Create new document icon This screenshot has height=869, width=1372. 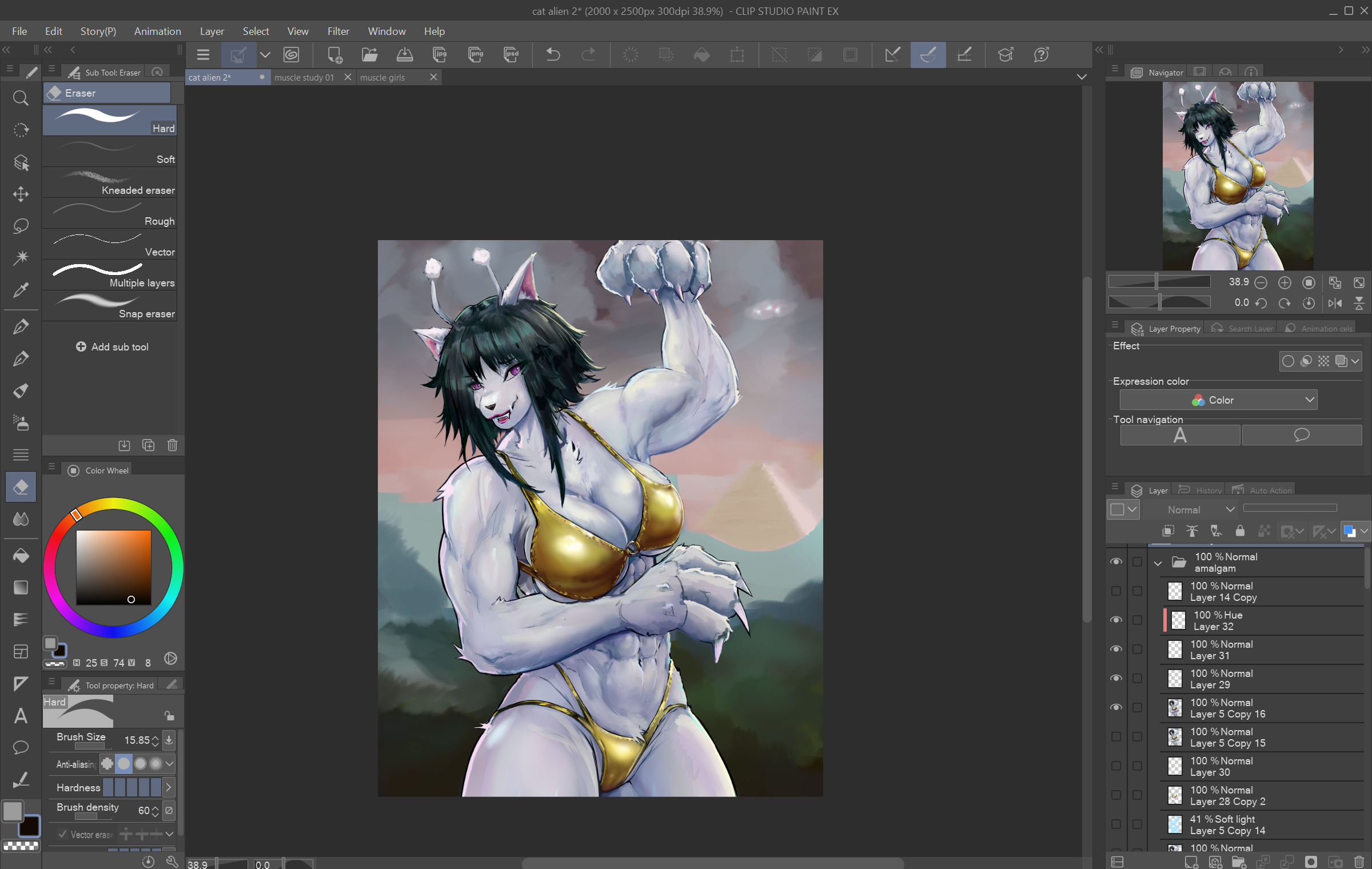334,55
